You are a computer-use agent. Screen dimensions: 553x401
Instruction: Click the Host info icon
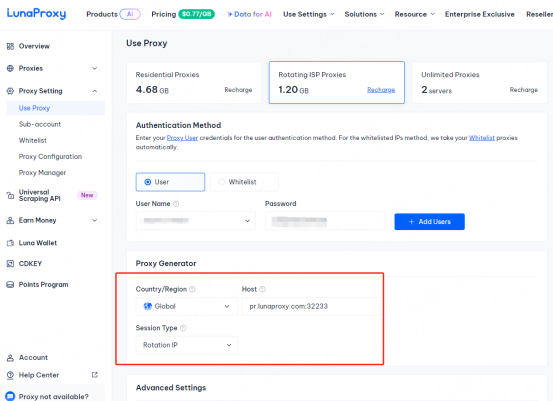click(x=262, y=289)
